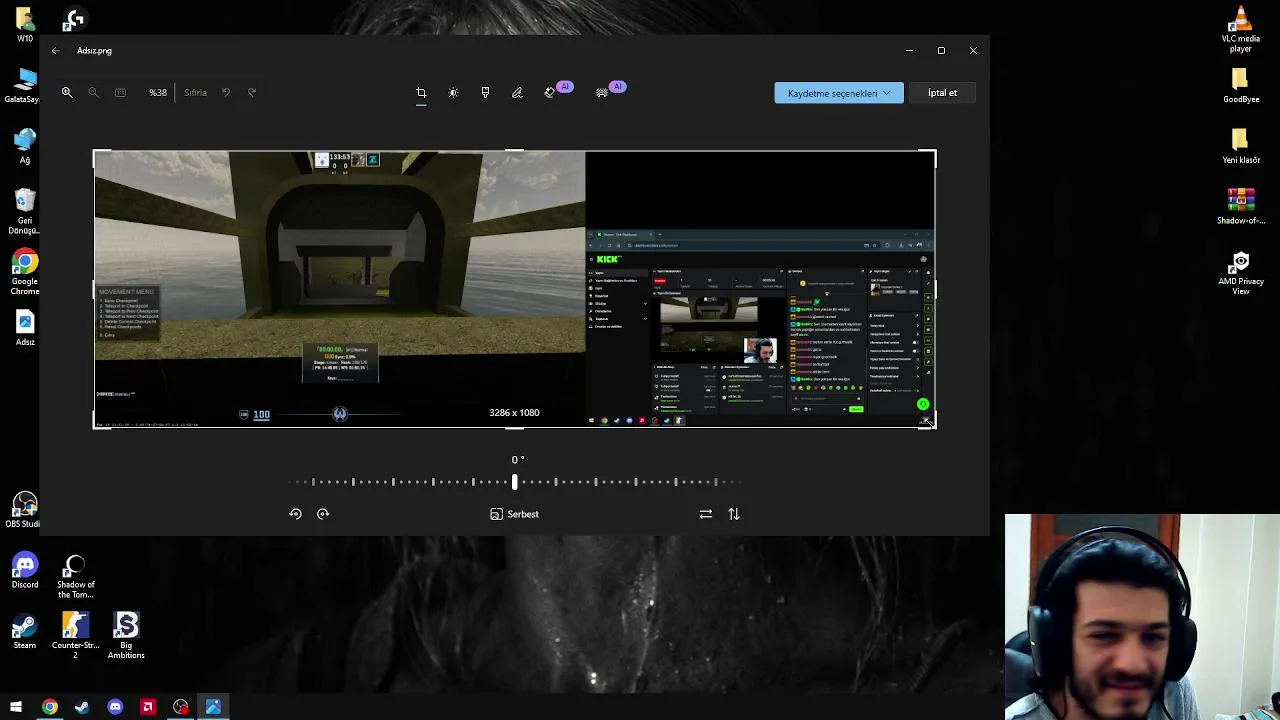The width and height of the screenshot is (1280, 720).
Task: Switch to Photos app in the taskbar
Action: click(213, 707)
